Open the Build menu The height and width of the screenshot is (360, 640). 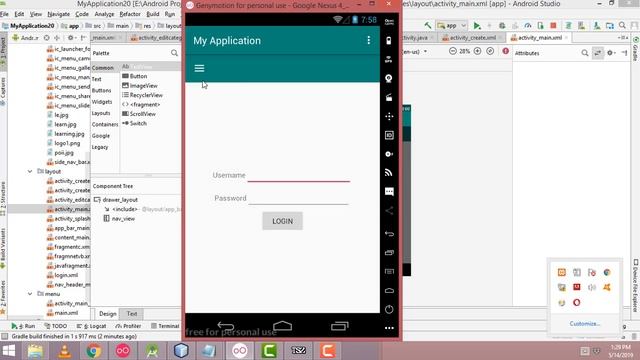[153, 14]
